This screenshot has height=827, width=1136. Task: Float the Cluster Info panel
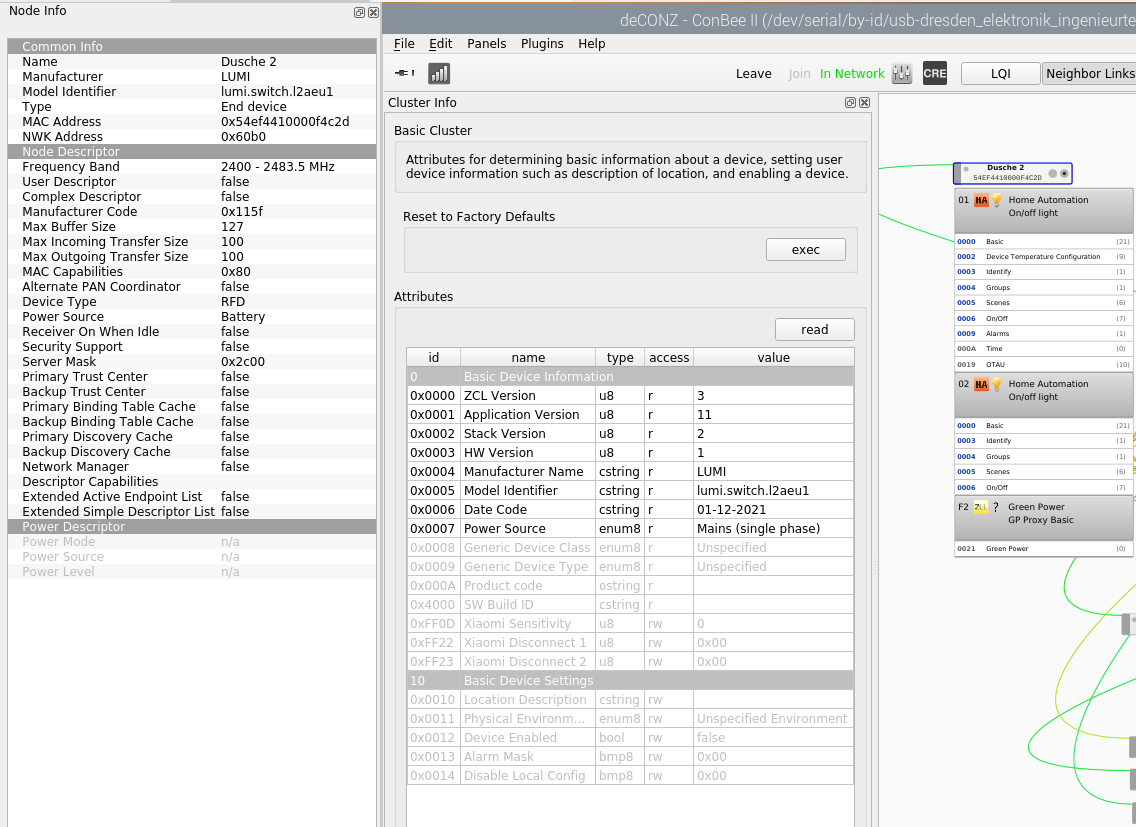tap(850, 102)
